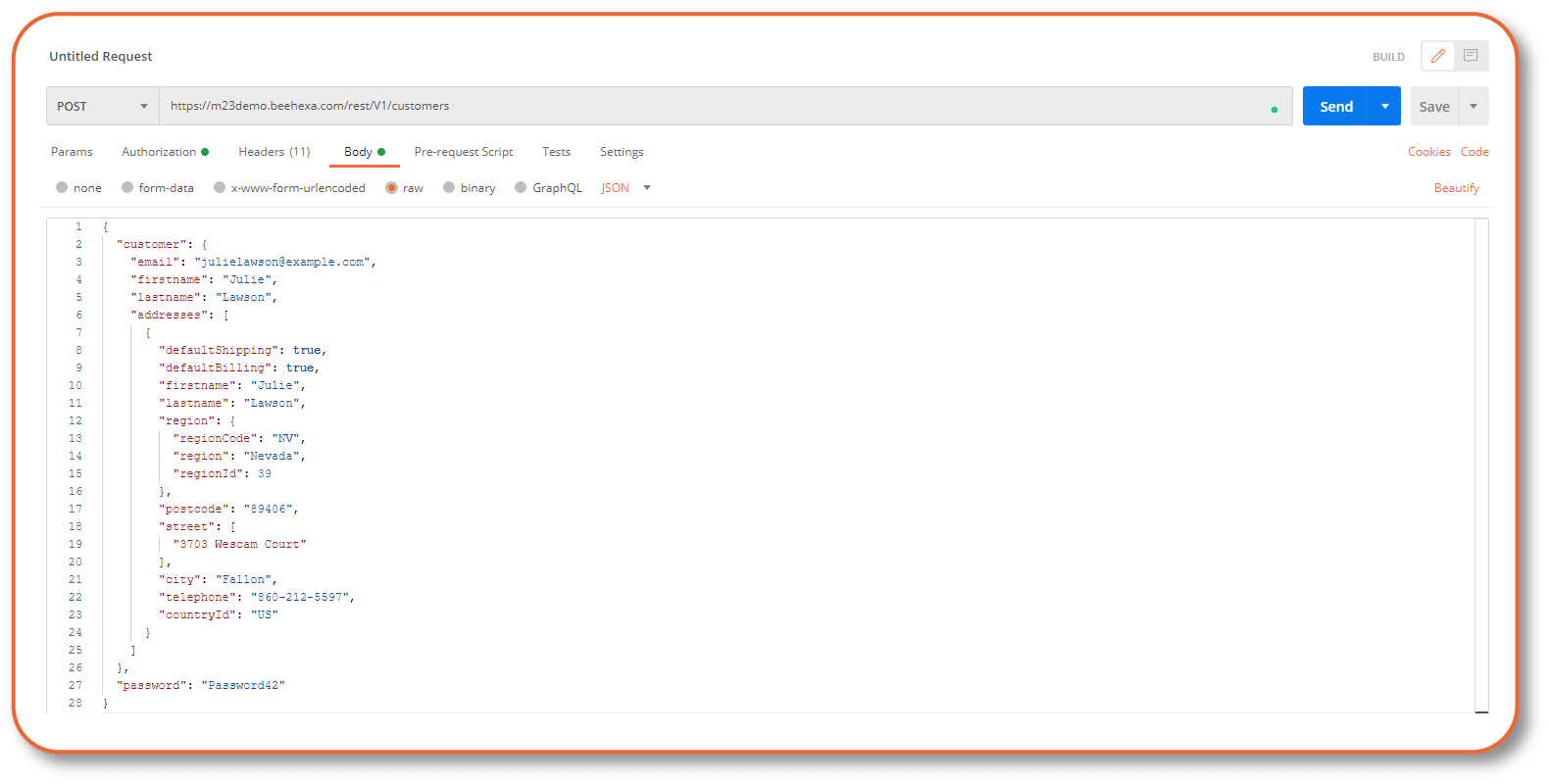Select the binary radio button
Image resolution: width=1549 pixels, height=784 pixels.
449,187
